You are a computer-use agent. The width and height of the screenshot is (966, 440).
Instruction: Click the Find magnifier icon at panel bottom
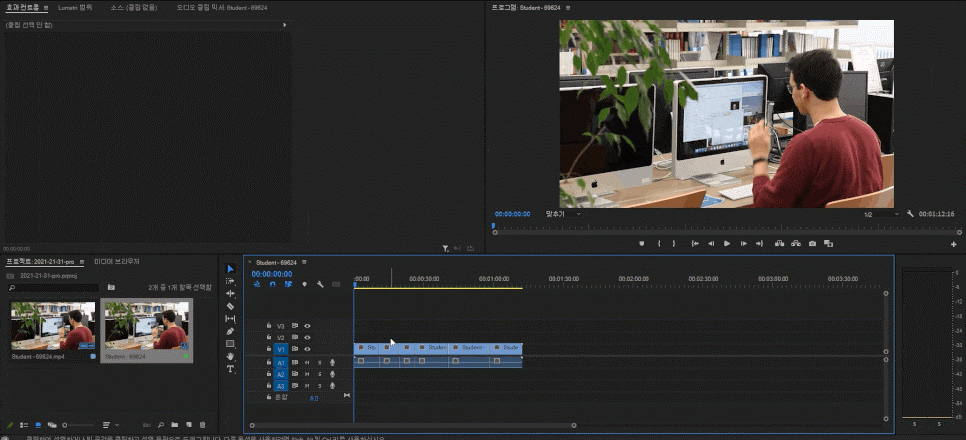pos(160,425)
